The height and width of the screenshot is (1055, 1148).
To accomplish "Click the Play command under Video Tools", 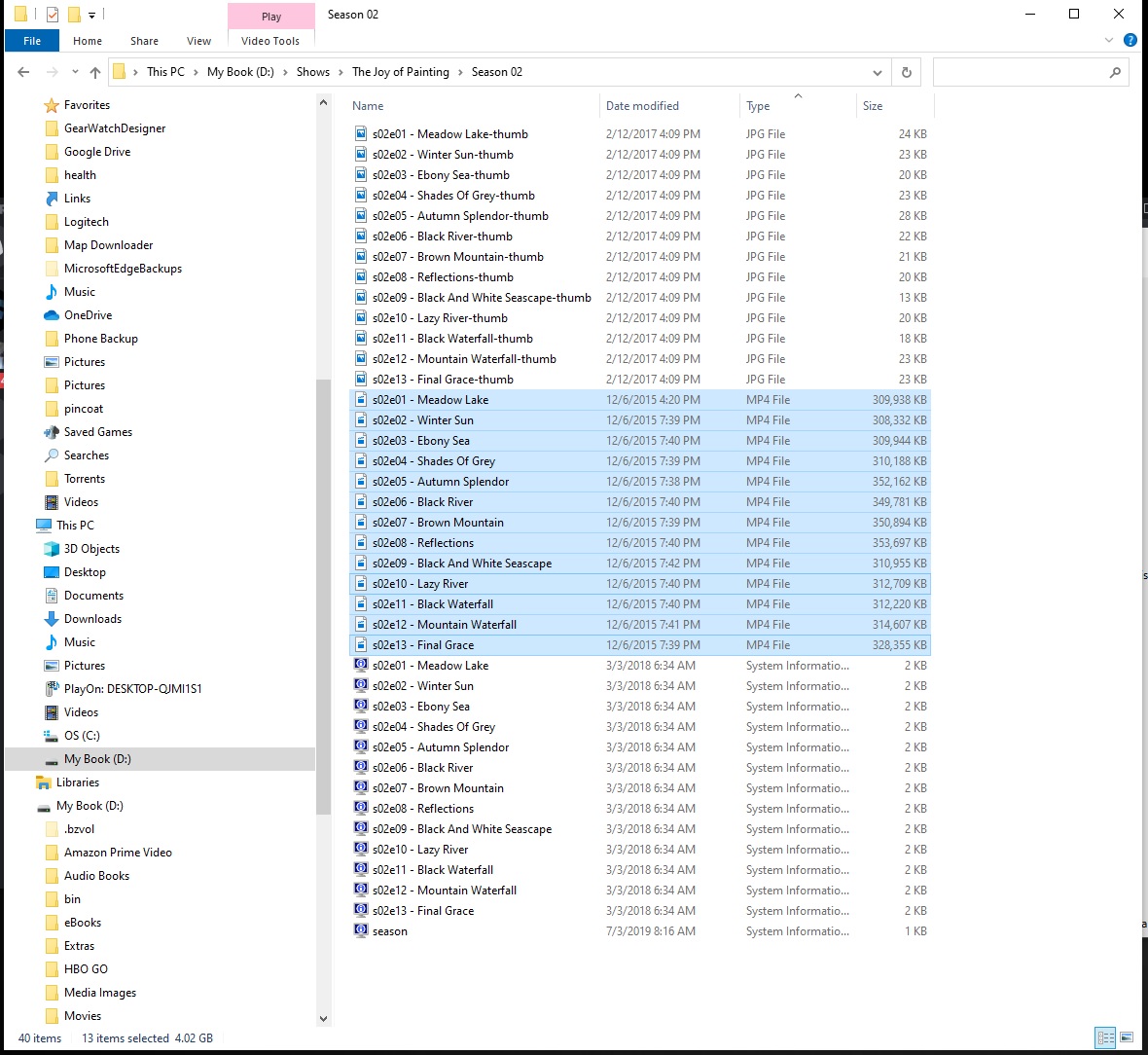I will 269,16.
